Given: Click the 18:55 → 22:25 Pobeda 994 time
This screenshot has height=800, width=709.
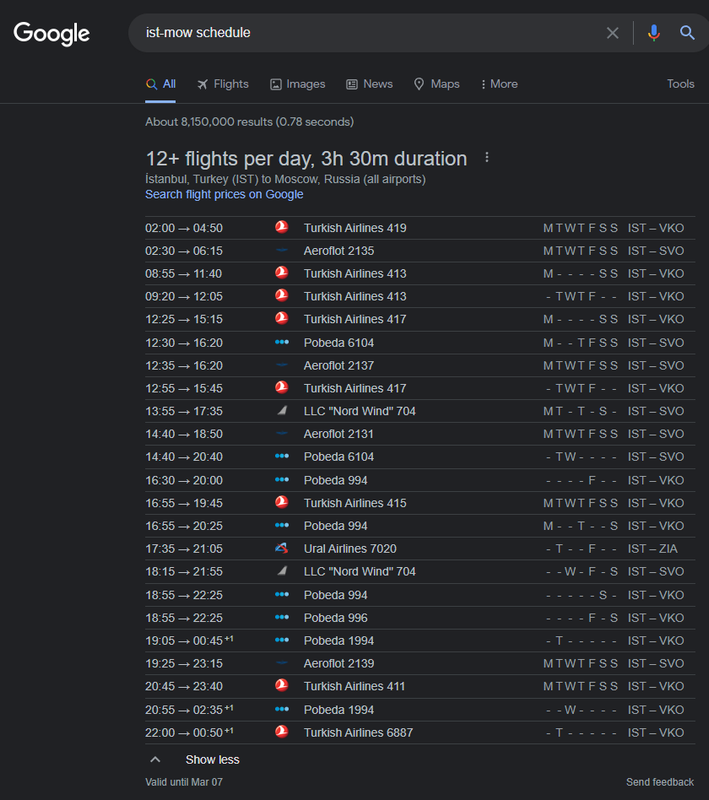Looking at the screenshot, I should click(x=184, y=595).
